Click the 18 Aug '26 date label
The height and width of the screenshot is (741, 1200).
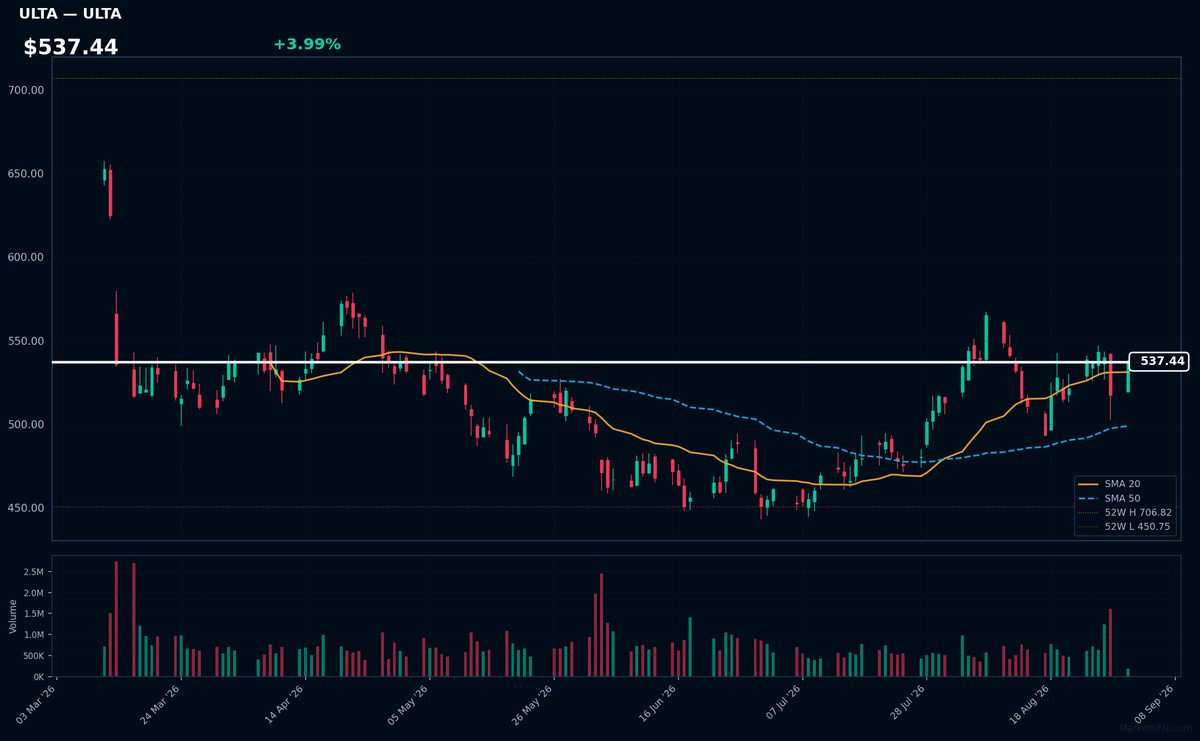[1032, 703]
